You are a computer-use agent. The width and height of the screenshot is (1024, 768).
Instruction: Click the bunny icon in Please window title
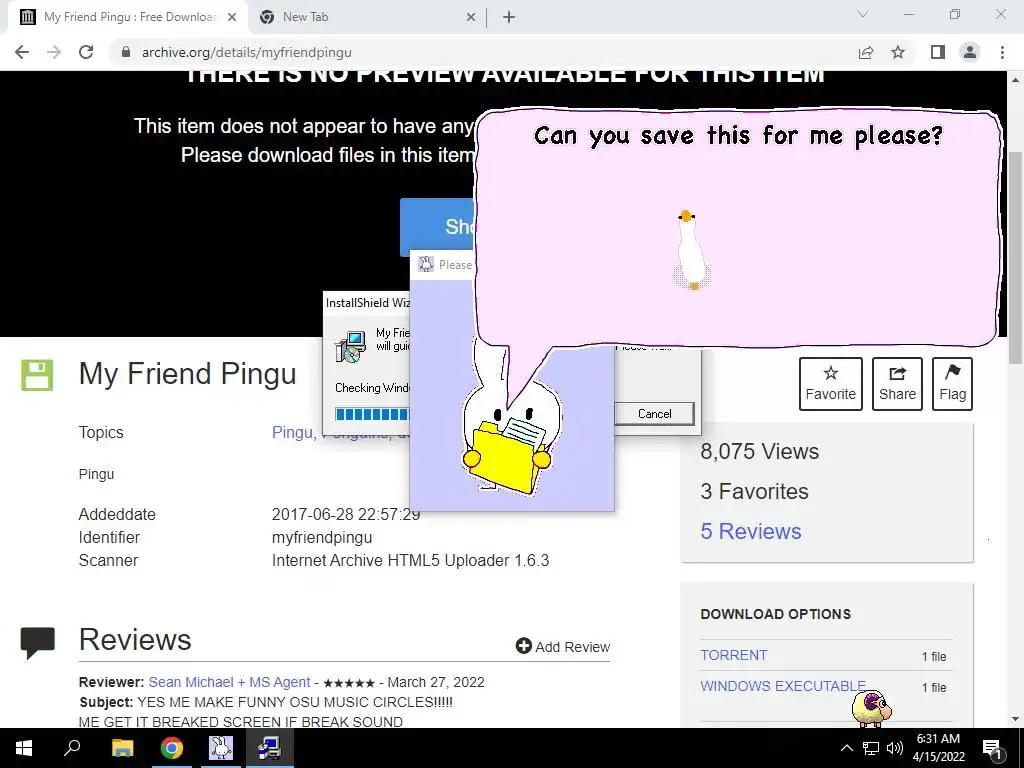coord(426,264)
